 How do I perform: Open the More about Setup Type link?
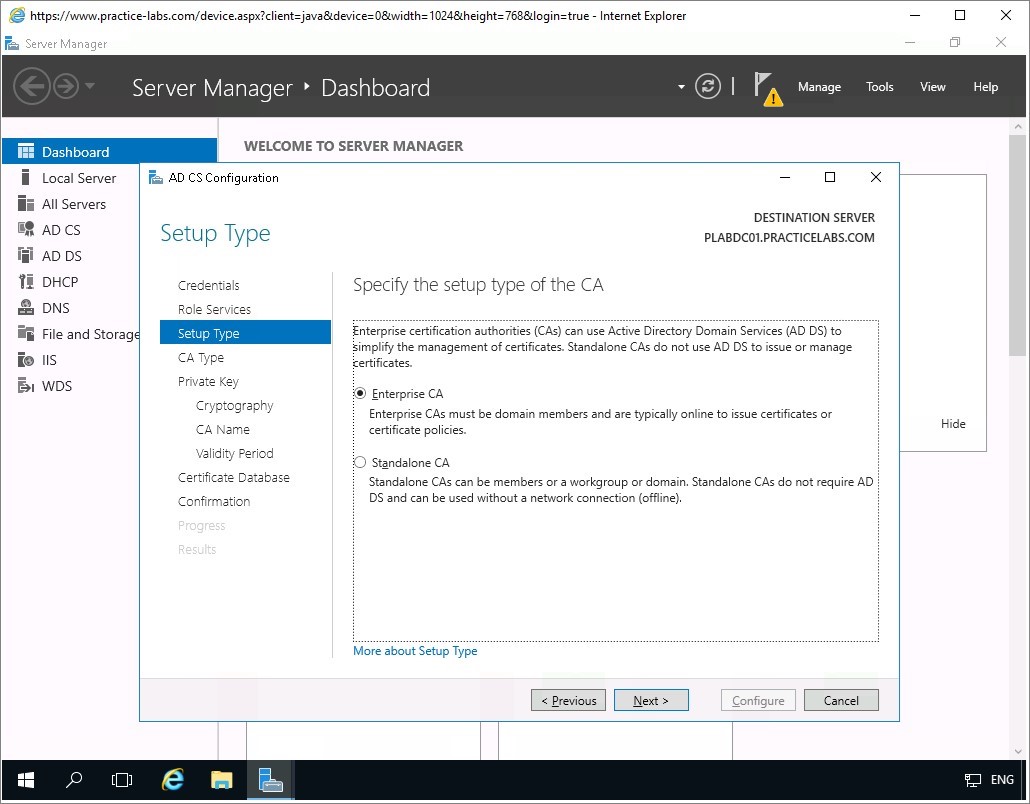tap(415, 651)
